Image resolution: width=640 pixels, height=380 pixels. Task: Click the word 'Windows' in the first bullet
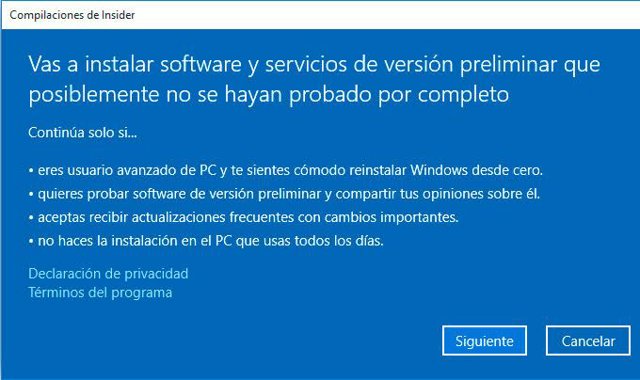click(x=439, y=170)
